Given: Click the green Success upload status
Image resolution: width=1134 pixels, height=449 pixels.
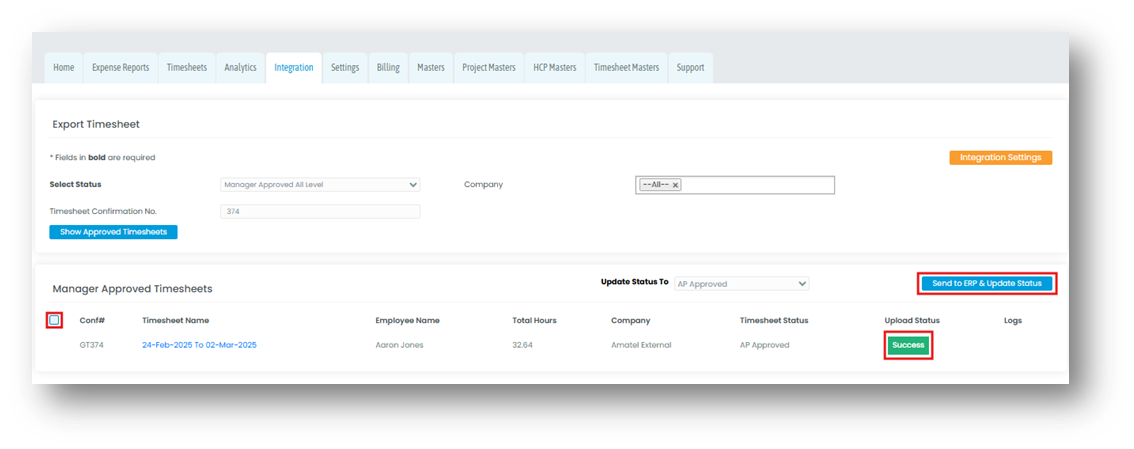Looking at the screenshot, I should pos(908,346).
